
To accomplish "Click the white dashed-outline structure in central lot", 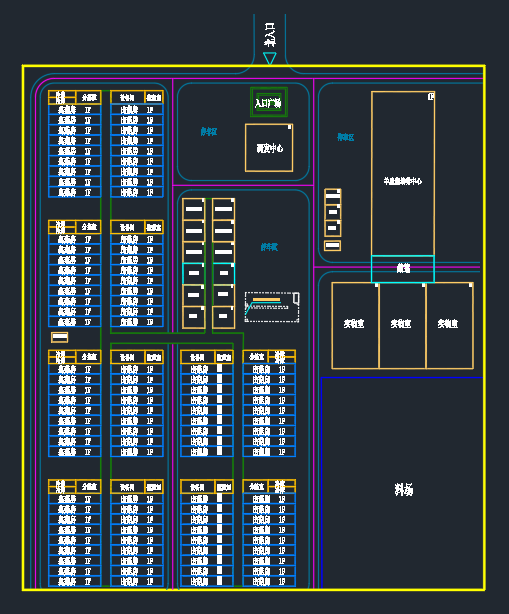I will (272, 307).
